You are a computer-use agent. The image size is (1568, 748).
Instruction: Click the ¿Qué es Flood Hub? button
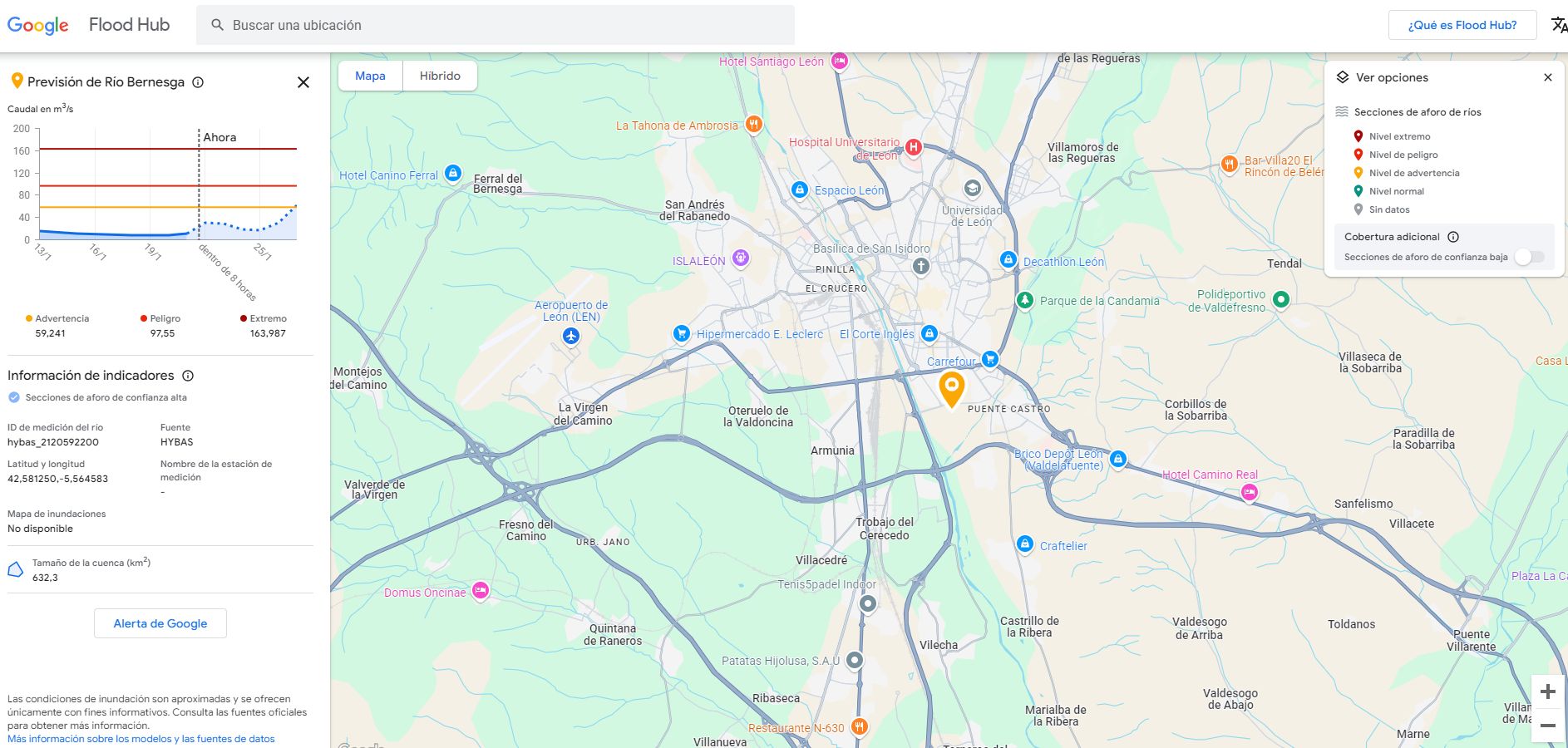pyautogui.click(x=1462, y=25)
